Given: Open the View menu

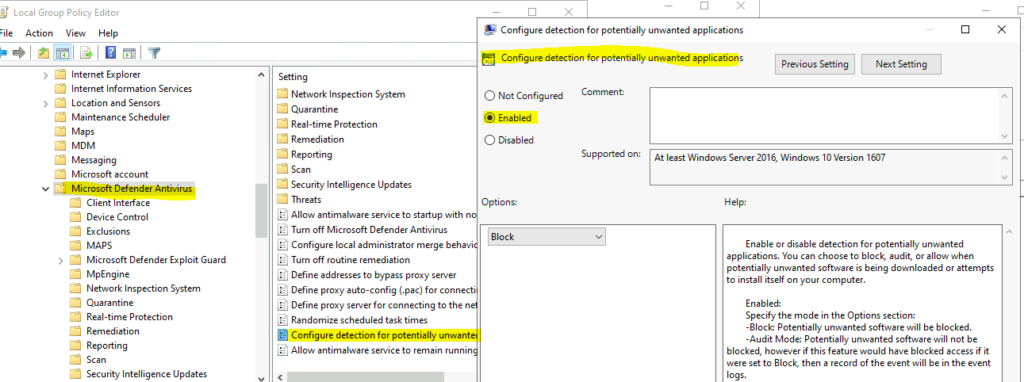Looking at the screenshot, I should [76, 33].
